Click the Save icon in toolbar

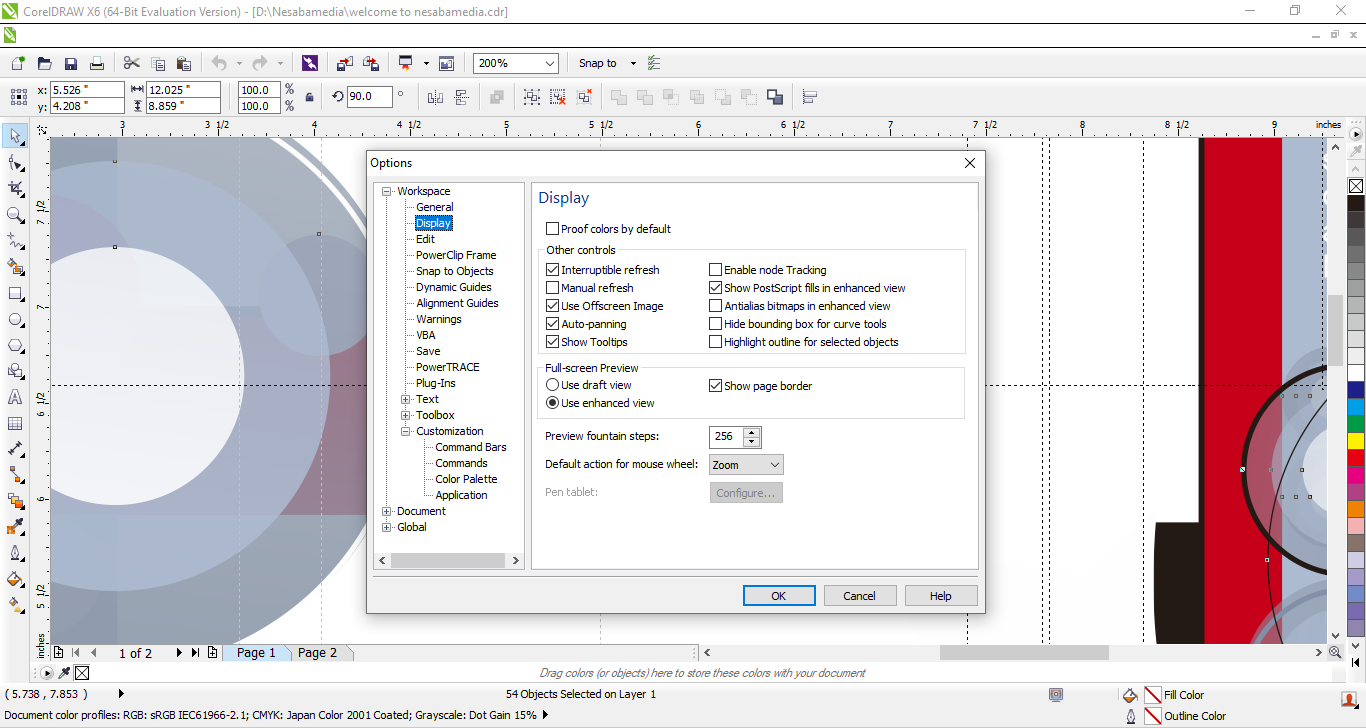71,63
